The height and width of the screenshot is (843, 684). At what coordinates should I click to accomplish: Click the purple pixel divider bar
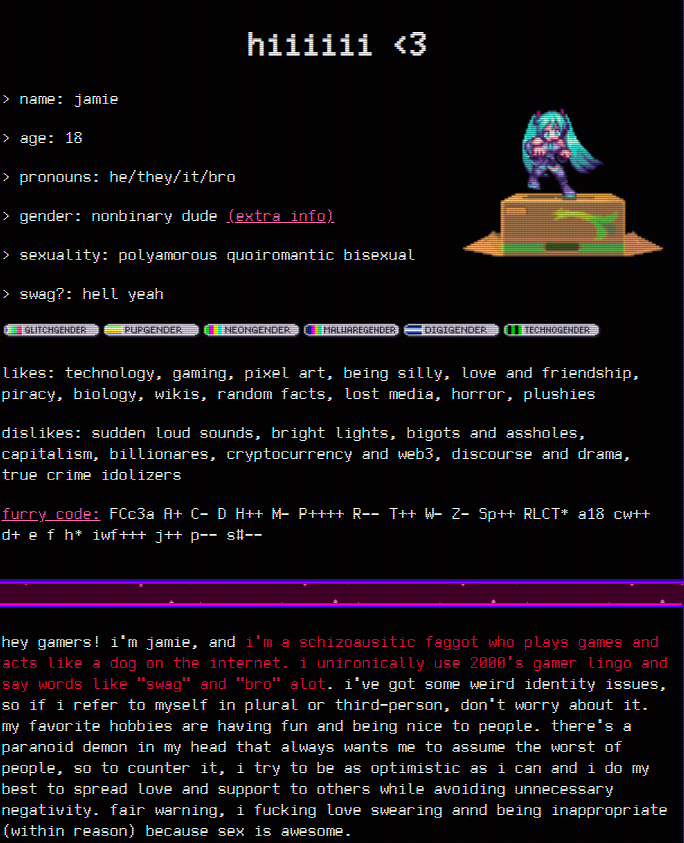[x=341, y=593]
